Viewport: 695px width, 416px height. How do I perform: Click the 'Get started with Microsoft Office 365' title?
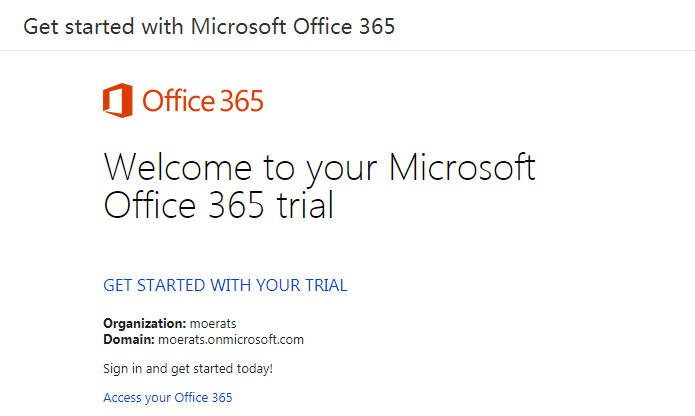pos(209,26)
